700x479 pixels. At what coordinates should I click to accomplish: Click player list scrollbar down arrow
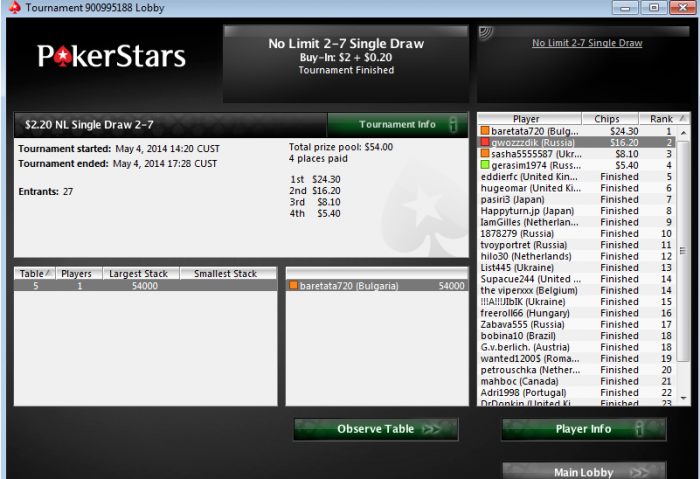[683, 398]
